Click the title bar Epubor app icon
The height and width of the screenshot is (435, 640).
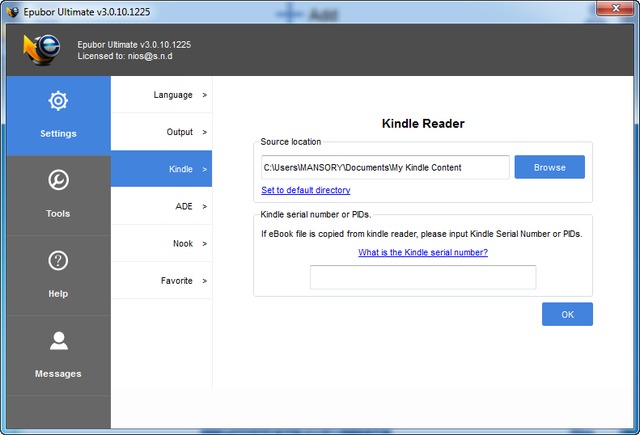pos(12,9)
